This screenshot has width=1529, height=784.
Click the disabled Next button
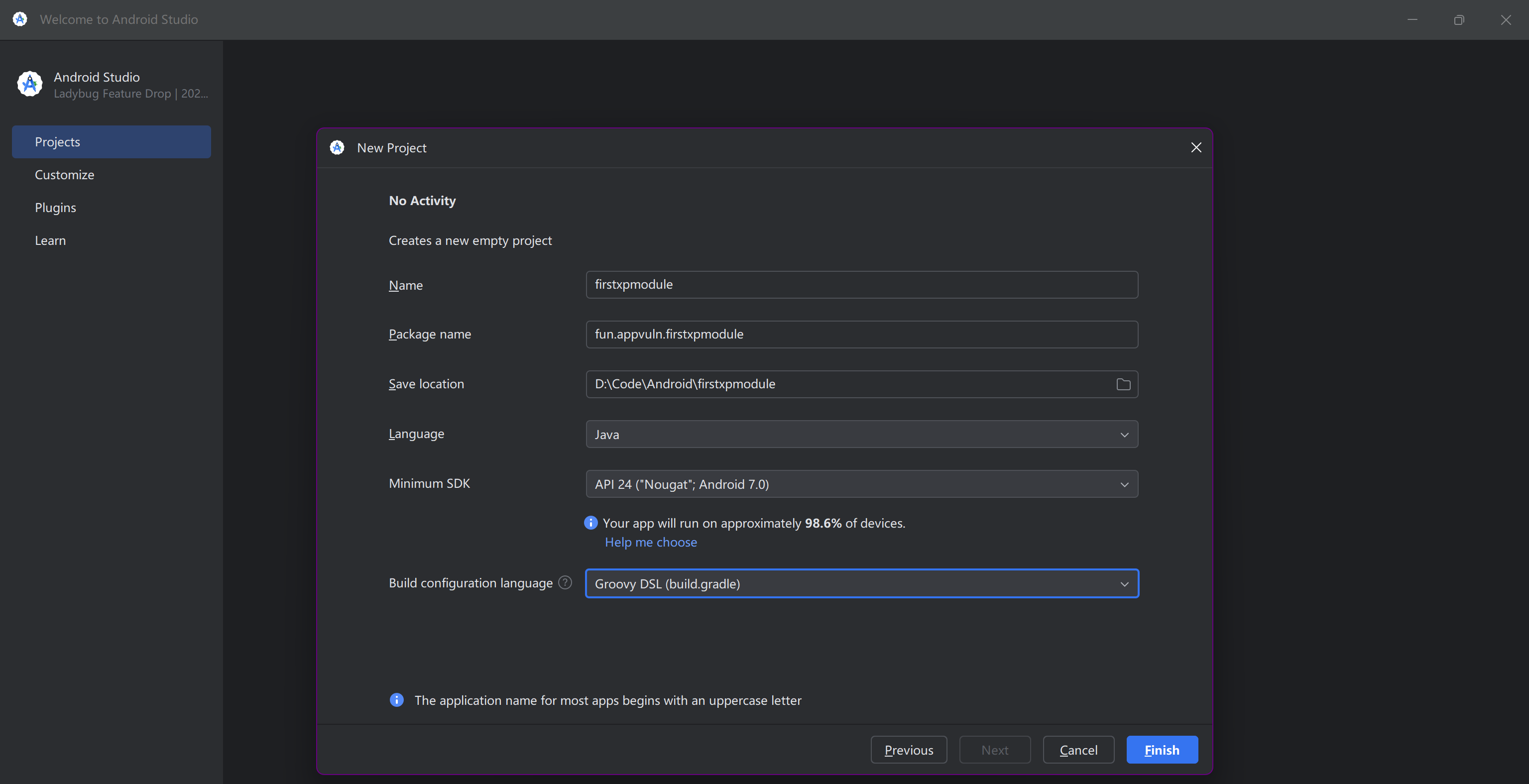995,750
